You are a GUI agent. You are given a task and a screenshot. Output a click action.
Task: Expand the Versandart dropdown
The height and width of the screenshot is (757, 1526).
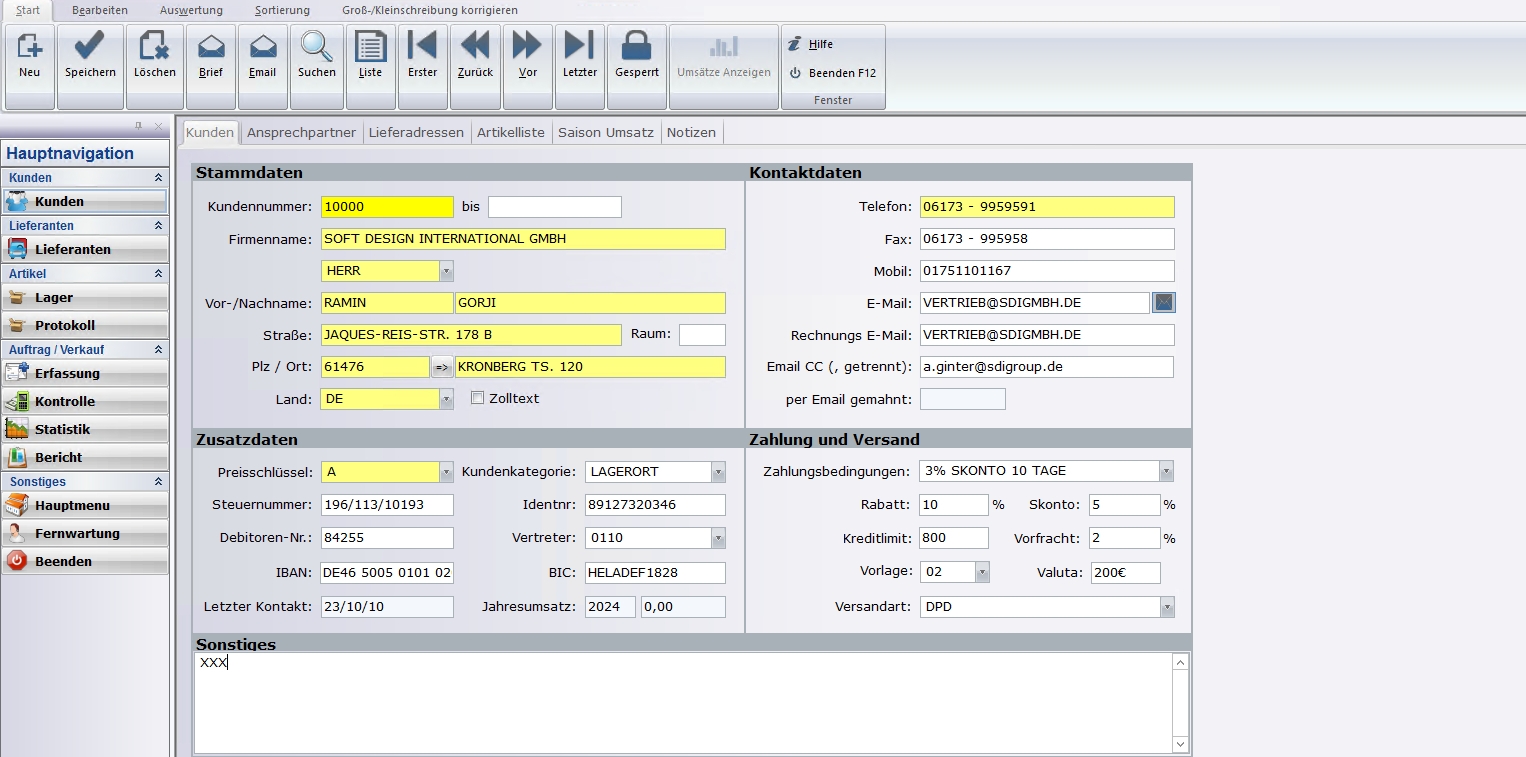point(1166,607)
